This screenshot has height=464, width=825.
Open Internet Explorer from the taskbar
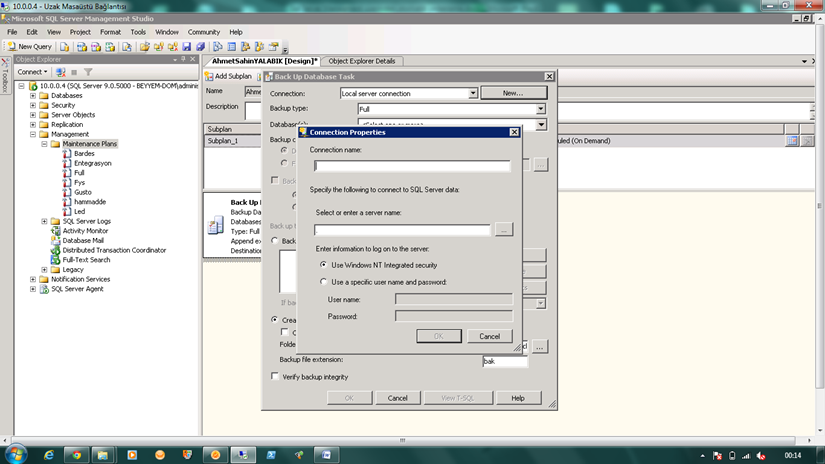pos(49,455)
